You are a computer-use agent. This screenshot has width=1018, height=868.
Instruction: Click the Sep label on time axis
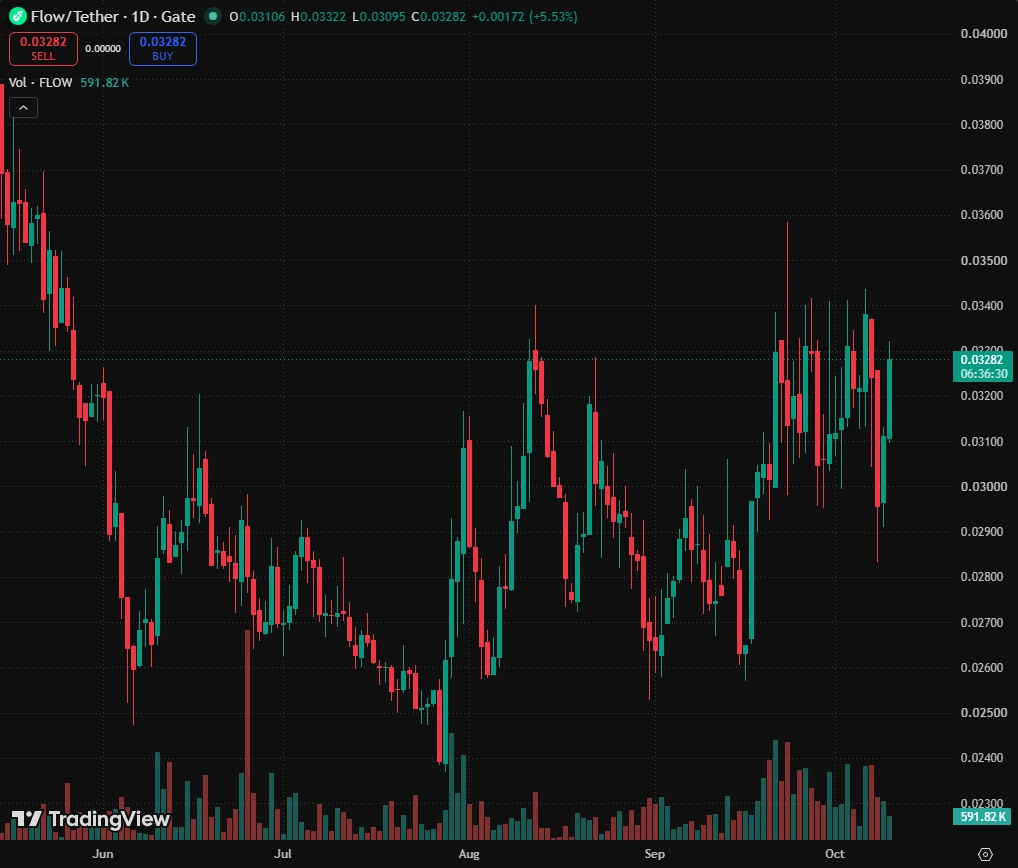pos(654,854)
